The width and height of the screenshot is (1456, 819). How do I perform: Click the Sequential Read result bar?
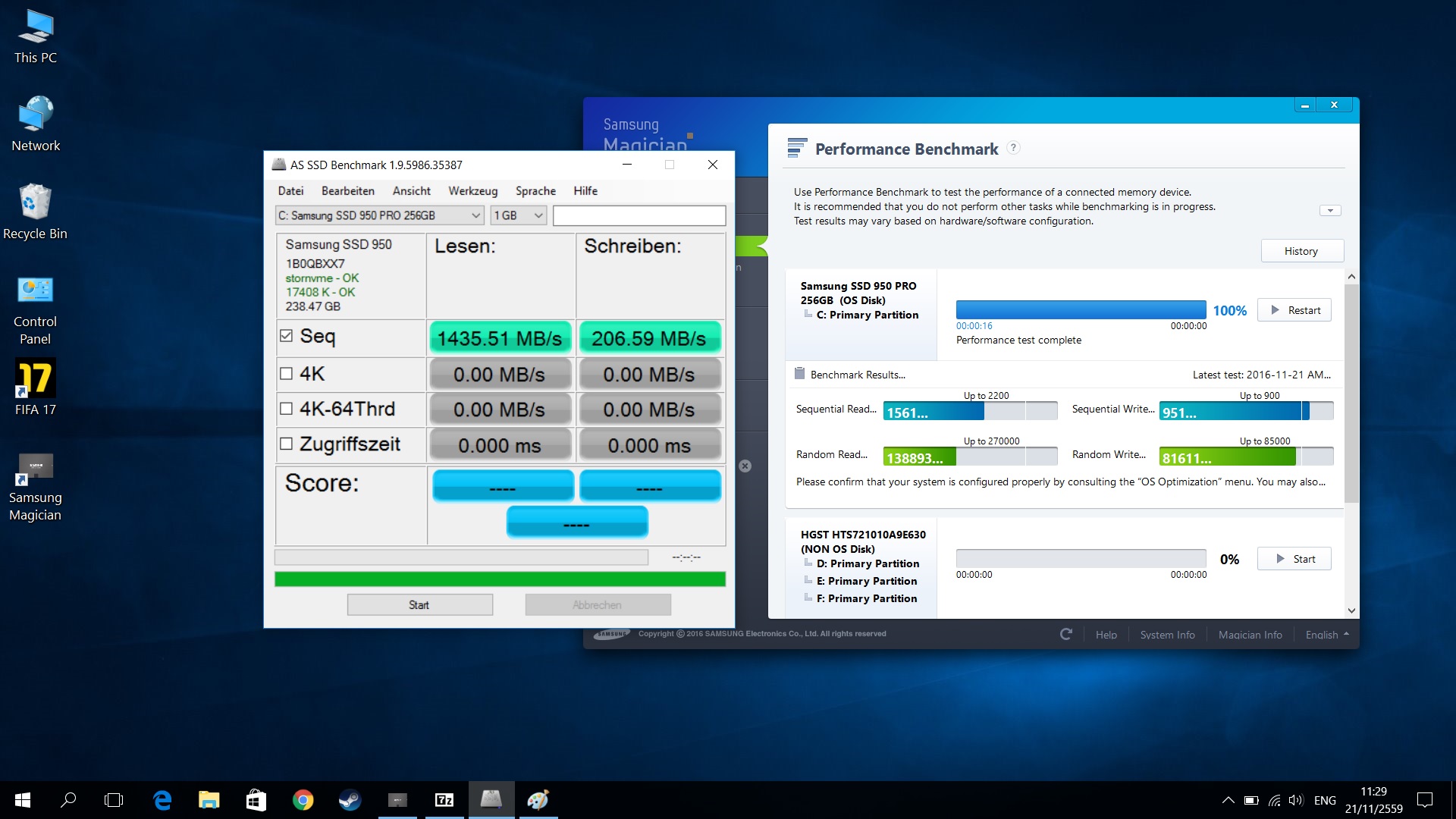[x=971, y=411]
